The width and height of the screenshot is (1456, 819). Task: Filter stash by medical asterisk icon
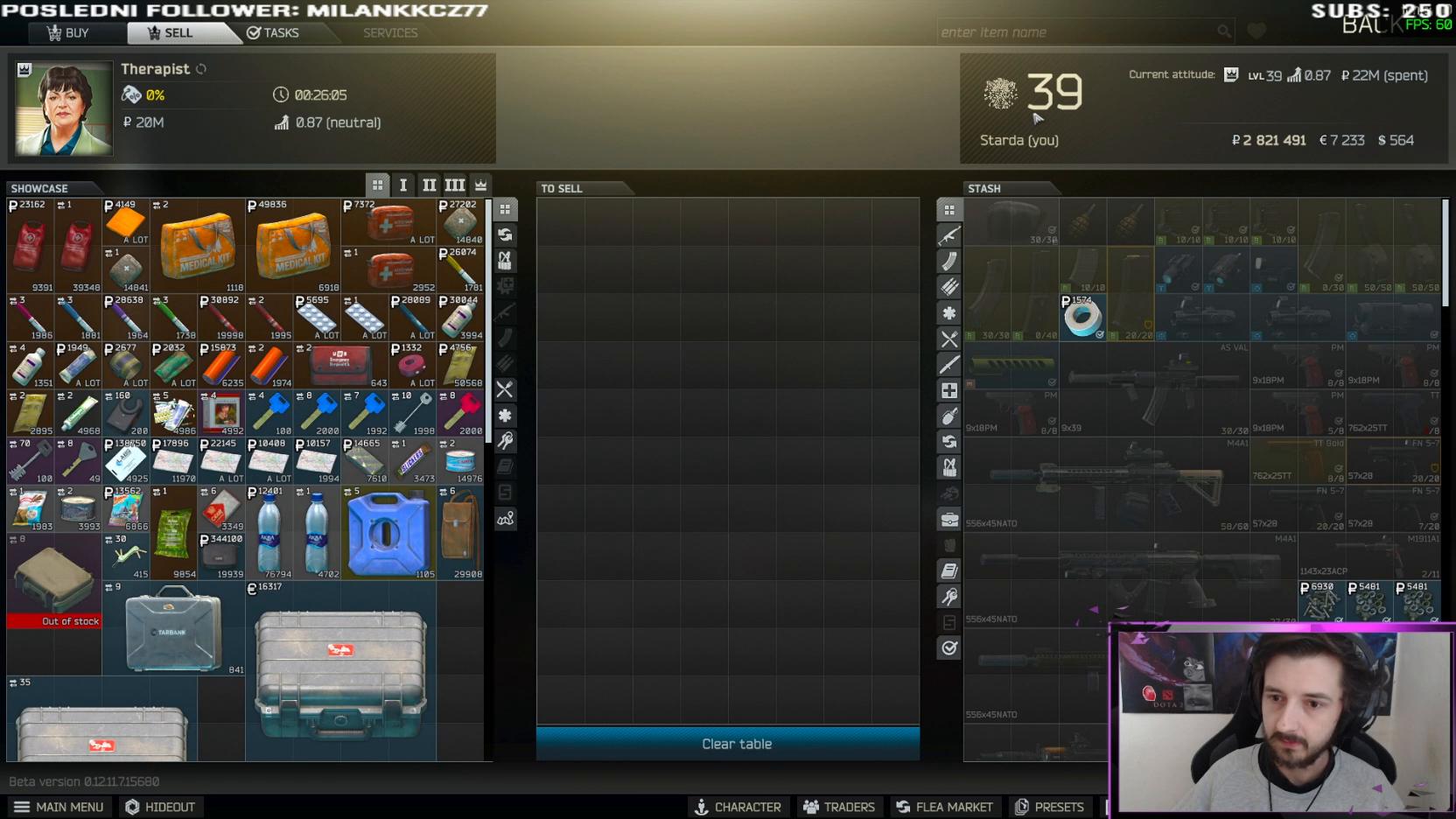coord(949,312)
